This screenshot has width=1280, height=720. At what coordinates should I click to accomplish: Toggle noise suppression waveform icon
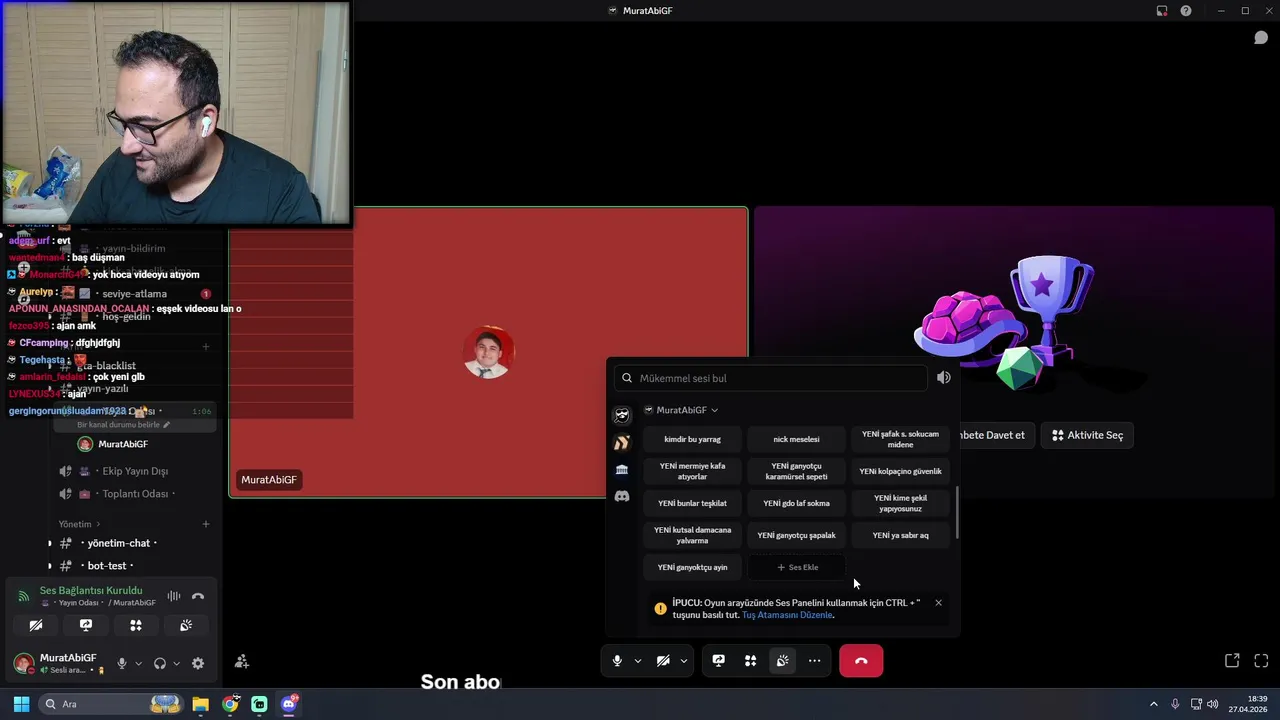point(174,596)
